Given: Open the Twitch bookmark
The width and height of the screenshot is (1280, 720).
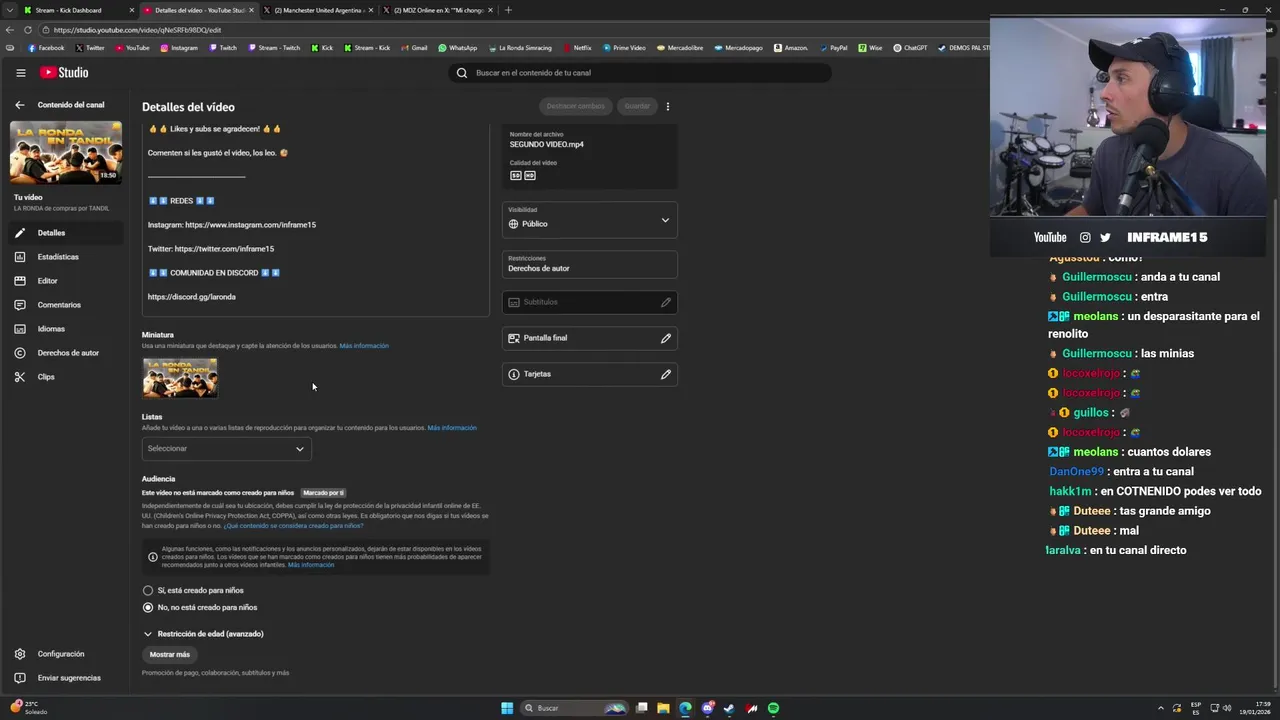Looking at the screenshot, I should pos(223,48).
